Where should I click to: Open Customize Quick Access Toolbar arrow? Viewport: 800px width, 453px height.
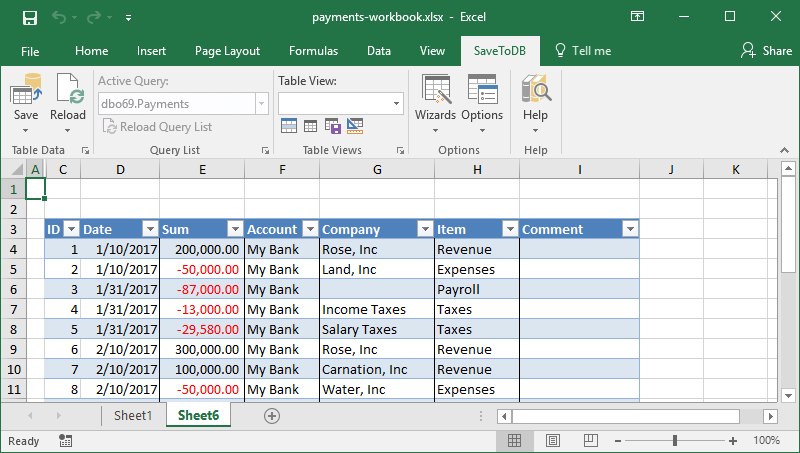click(x=129, y=18)
